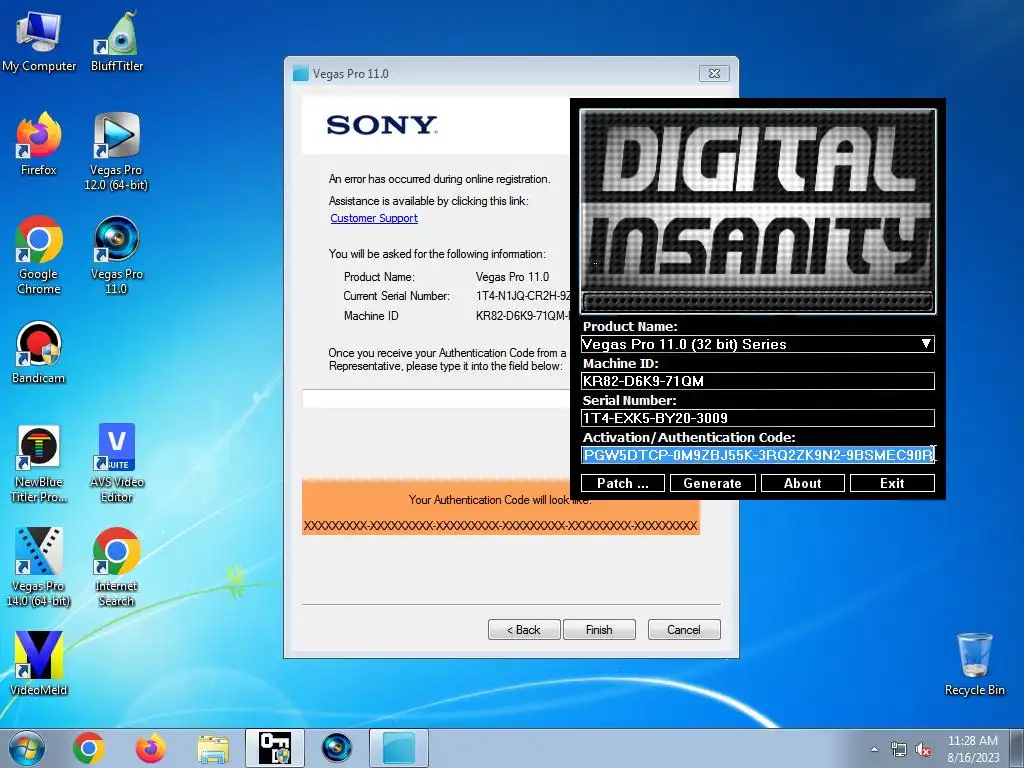Open the taskbar clock and date
This screenshot has height=768, width=1024.
(x=973, y=749)
